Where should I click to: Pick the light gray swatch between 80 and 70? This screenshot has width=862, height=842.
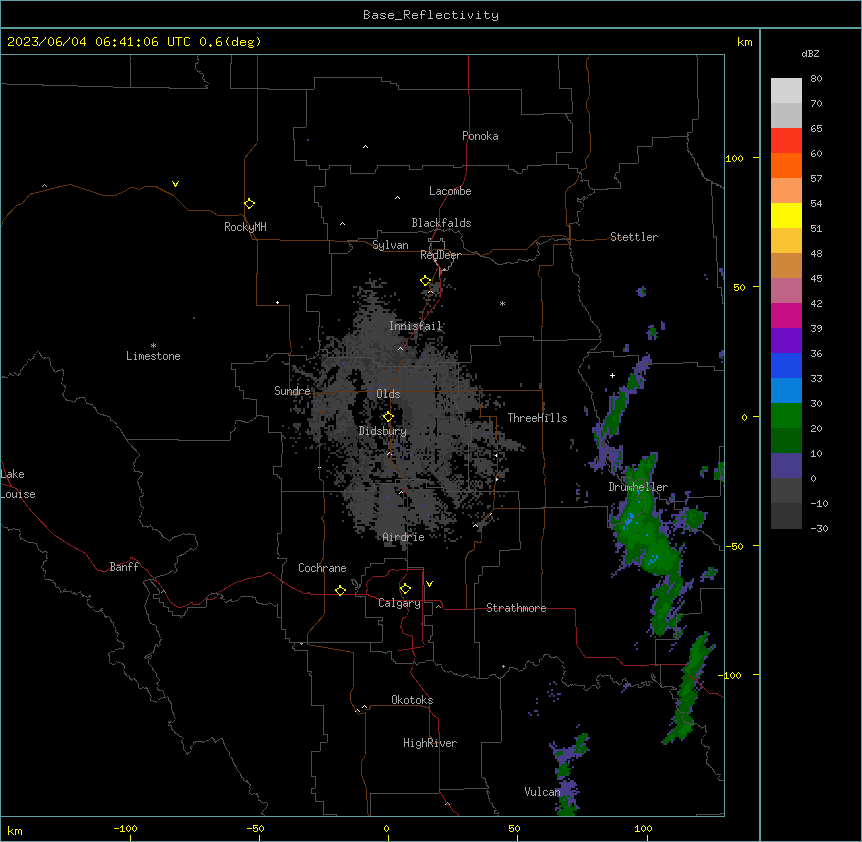(x=786, y=90)
